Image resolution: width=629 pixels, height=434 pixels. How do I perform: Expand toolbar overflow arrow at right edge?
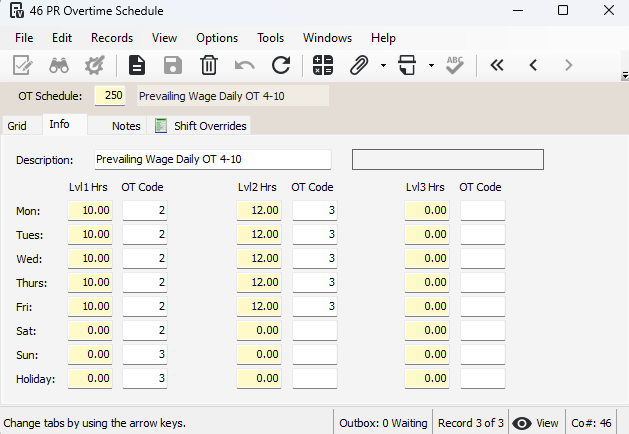coord(625,75)
